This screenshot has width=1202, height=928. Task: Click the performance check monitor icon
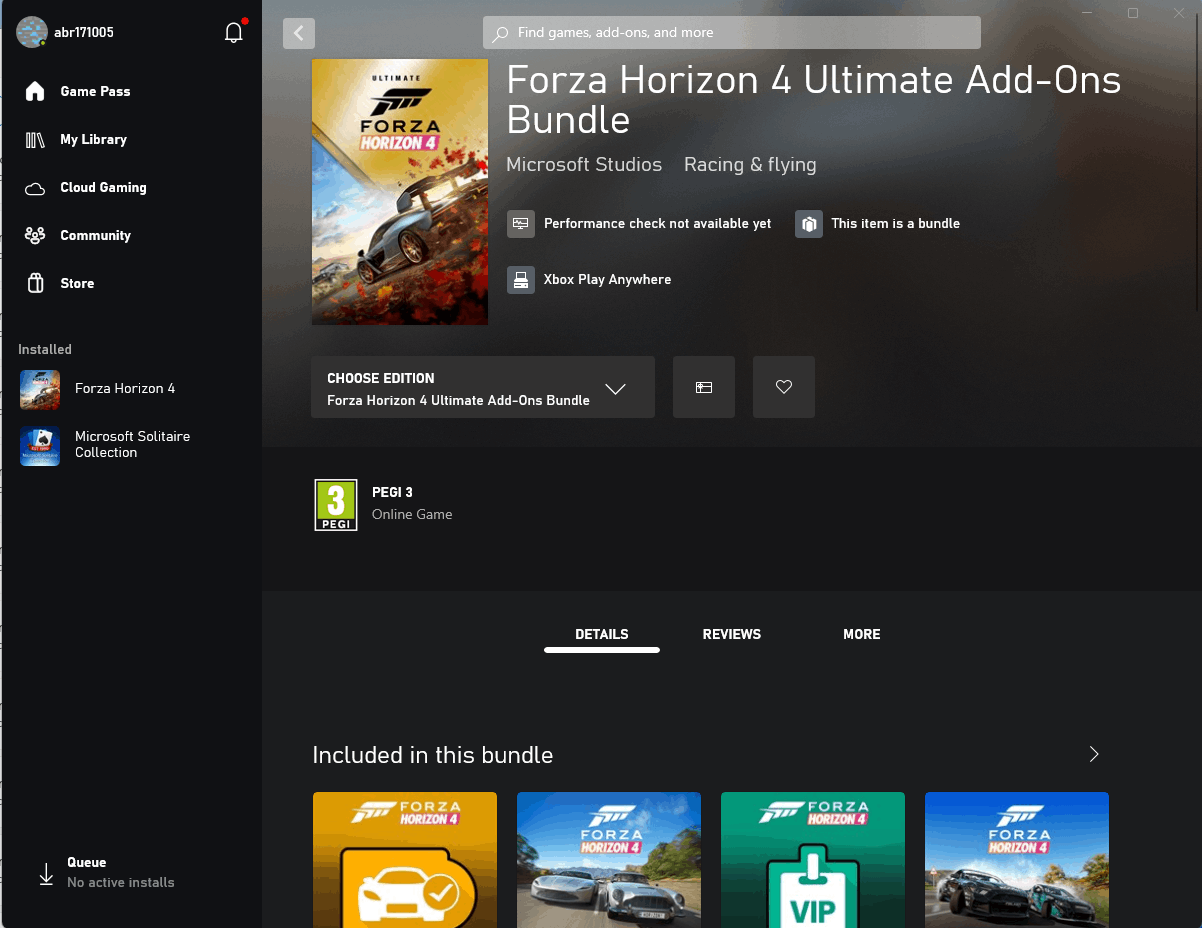click(x=520, y=224)
